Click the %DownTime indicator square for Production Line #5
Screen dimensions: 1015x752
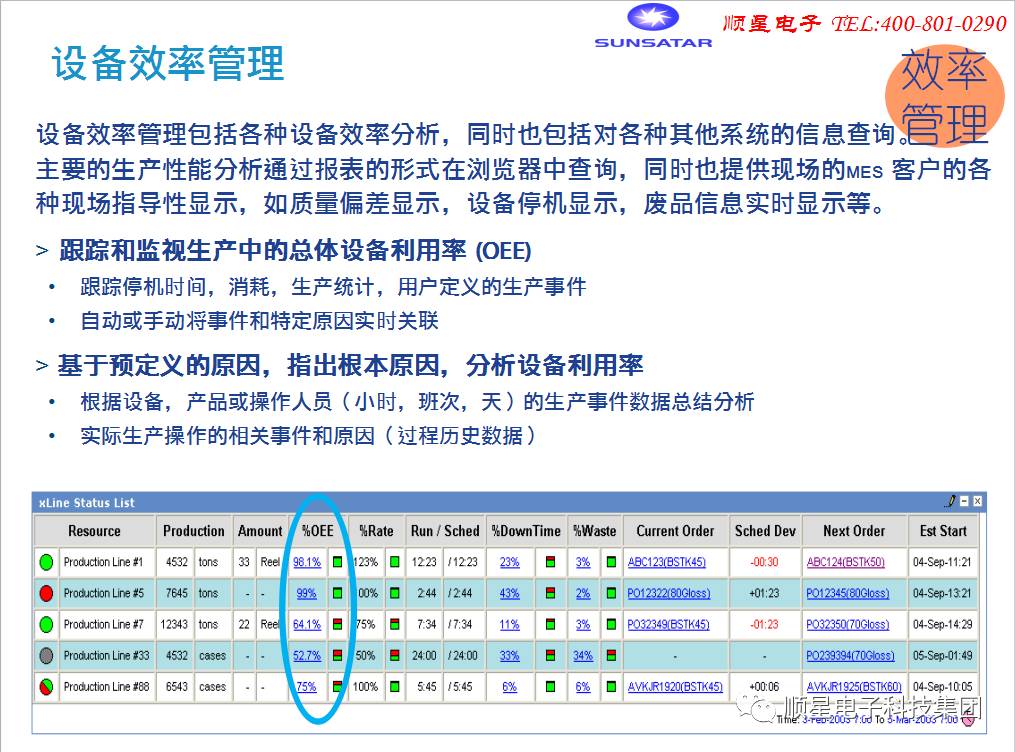(550, 593)
